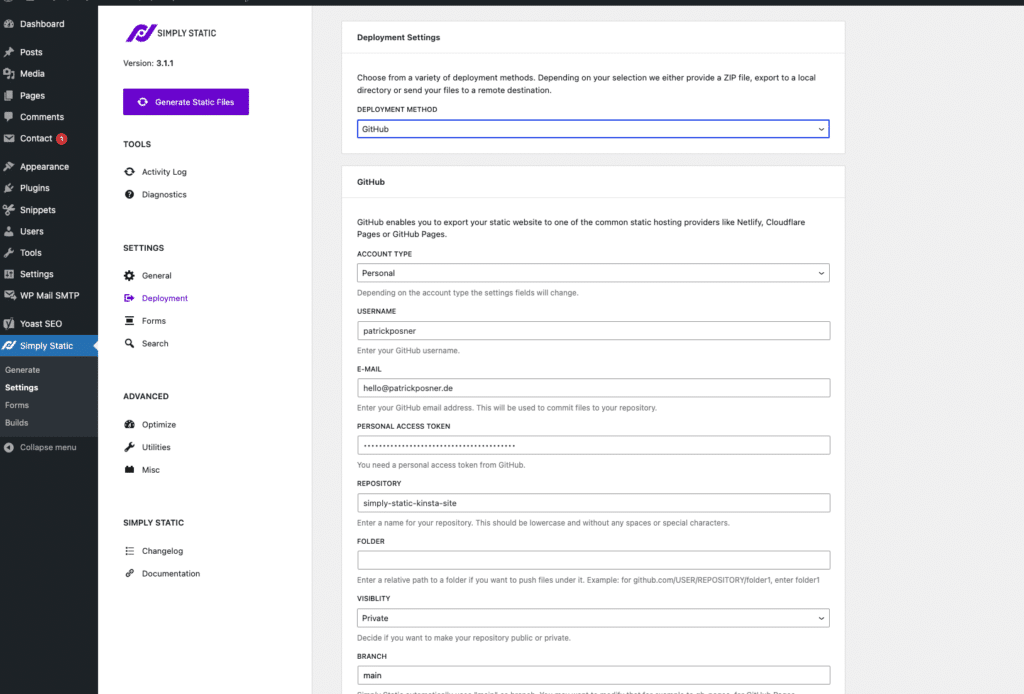Go to Deployment settings
Viewport: 1024px width, 694px height.
click(x=165, y=298)
